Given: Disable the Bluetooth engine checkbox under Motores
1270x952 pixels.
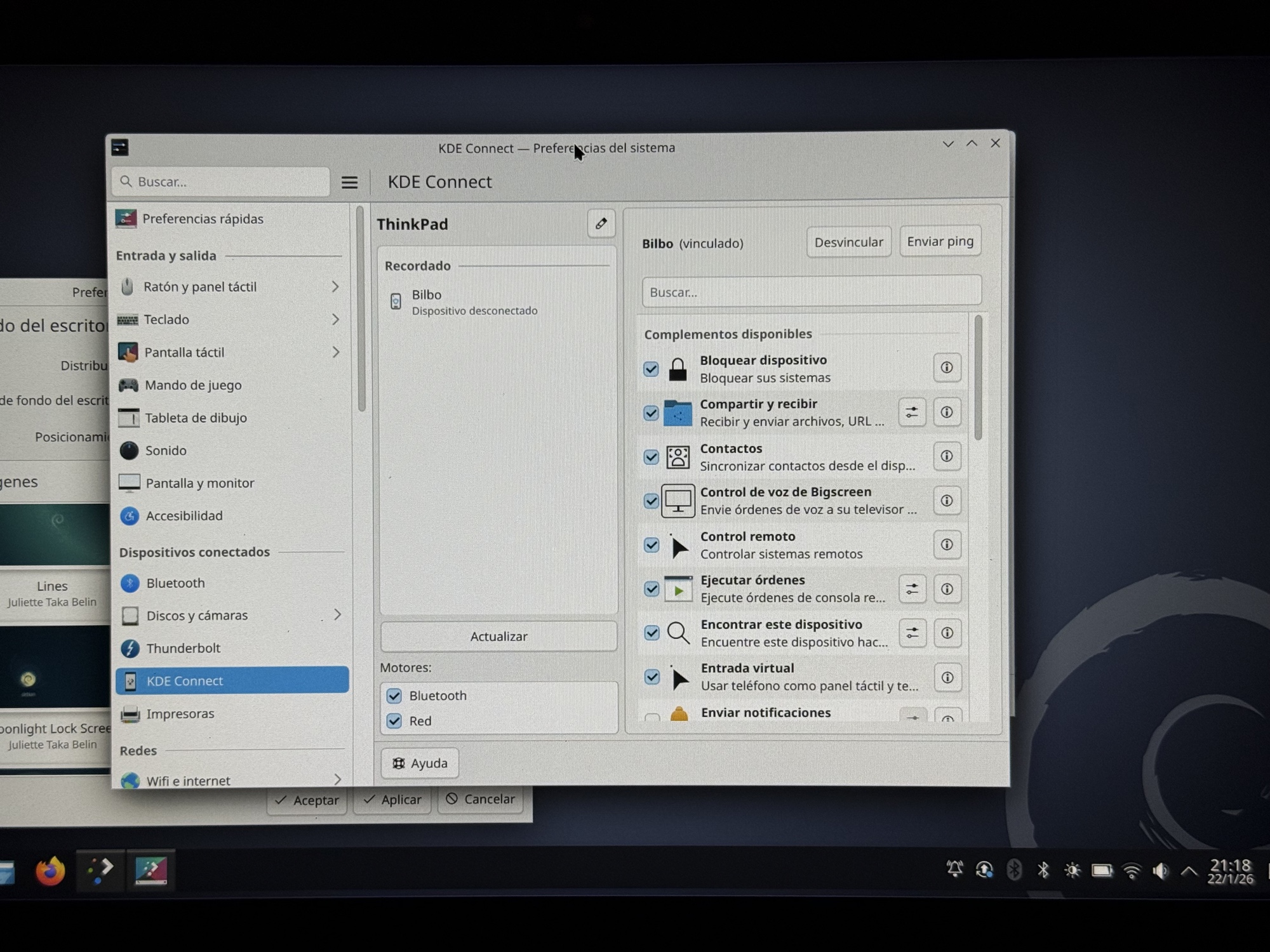Looking at the screenshot, I should click(394, 696).
